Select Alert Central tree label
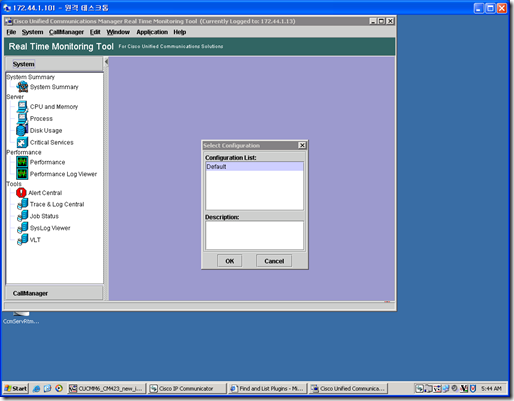Screen dimensions: 514x401 [x=45, y=193]
